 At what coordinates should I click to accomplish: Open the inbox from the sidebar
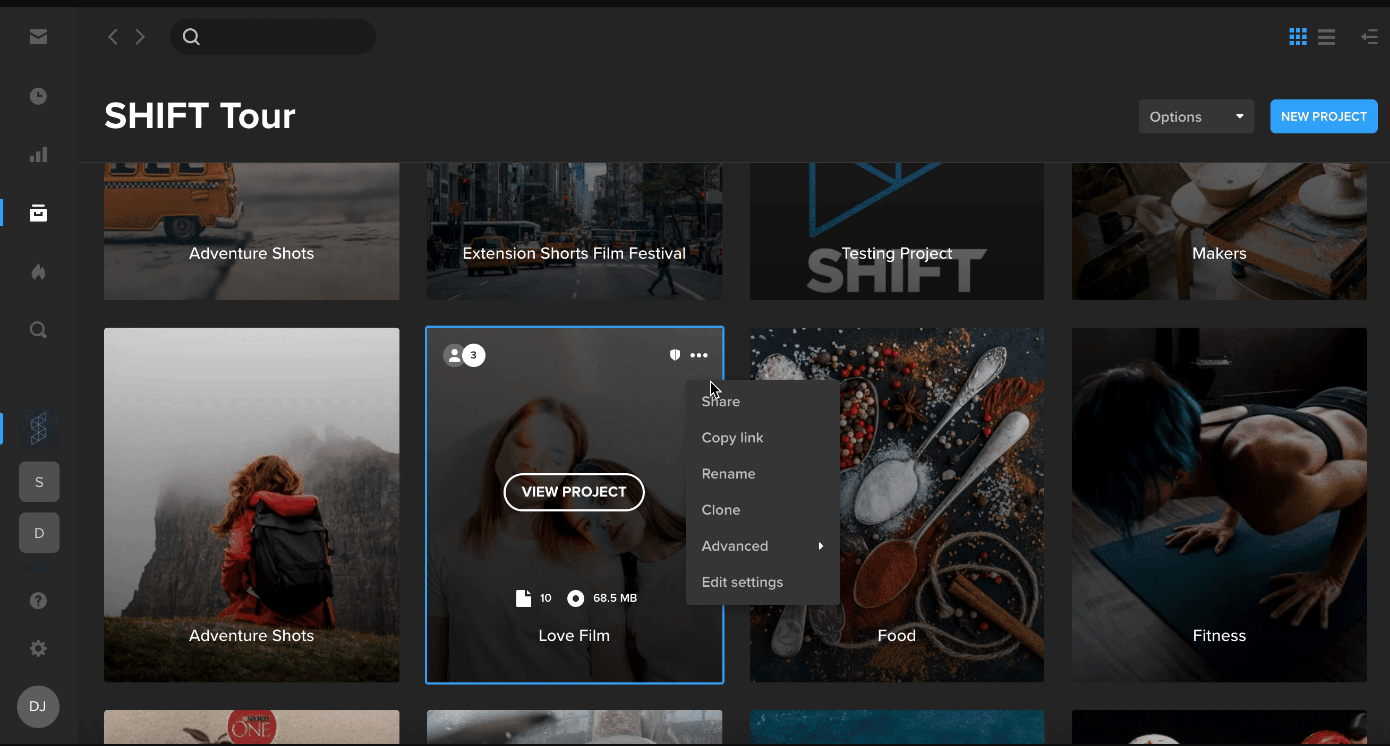tap(38, 36)
